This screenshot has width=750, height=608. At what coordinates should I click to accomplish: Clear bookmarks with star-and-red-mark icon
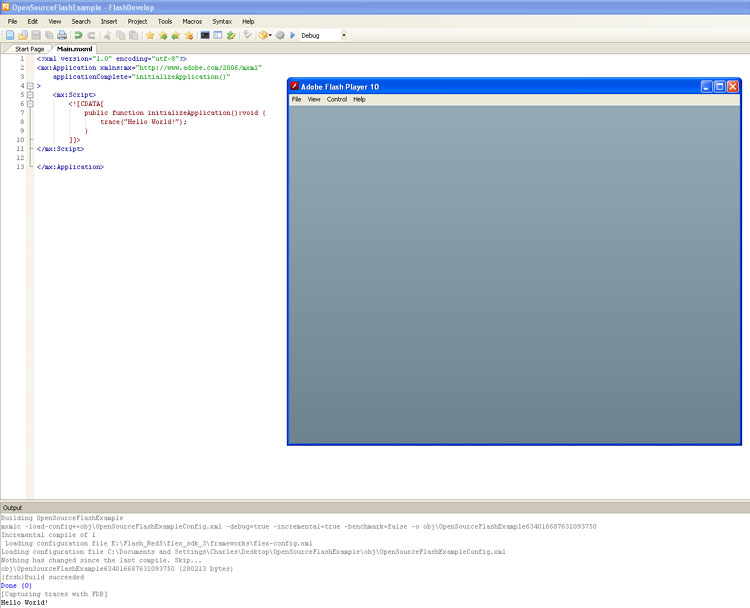pyautogui.click(x=189, y=35)
